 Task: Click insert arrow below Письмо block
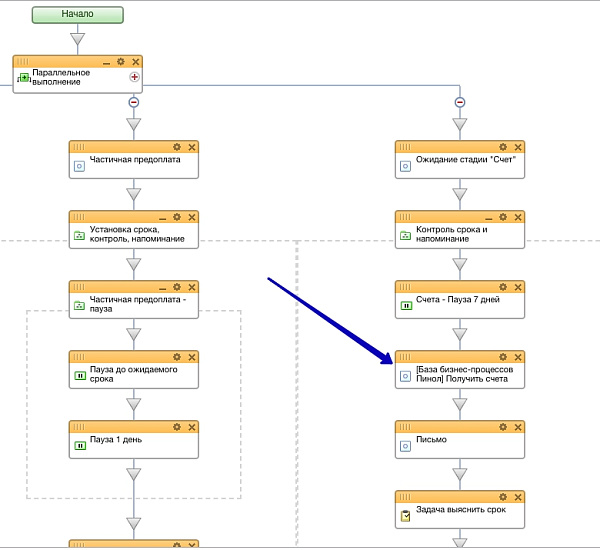click(460, 474)
